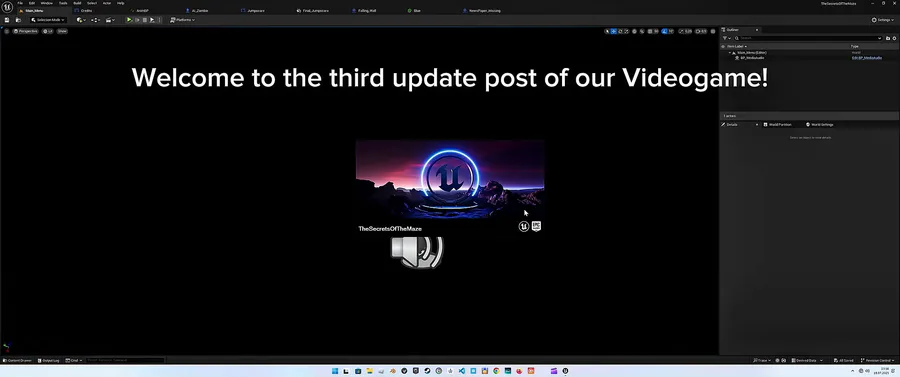The image size is (900, 377).
Task: Click the Type column header
Action: (854, 46)
